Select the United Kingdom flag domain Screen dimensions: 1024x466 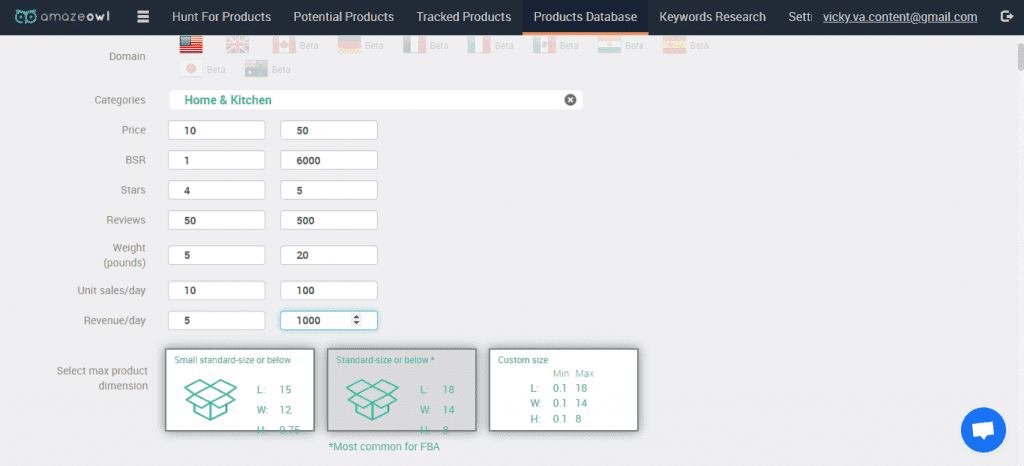(237, 45)
